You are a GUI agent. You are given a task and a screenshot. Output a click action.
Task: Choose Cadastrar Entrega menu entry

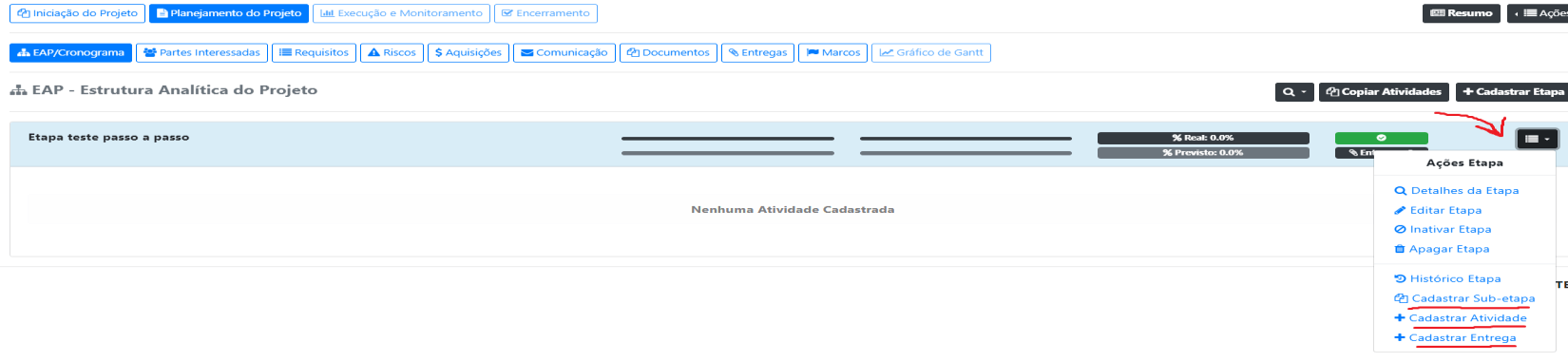[x=1463, y=338]
